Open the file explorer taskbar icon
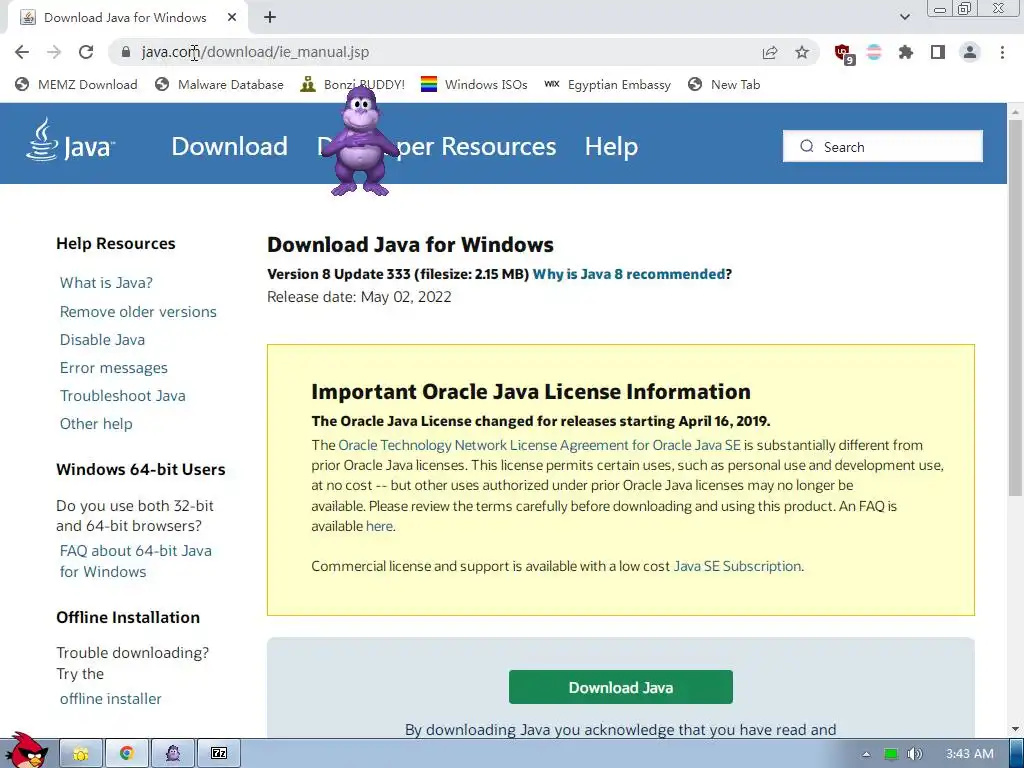 click(81, 754)
